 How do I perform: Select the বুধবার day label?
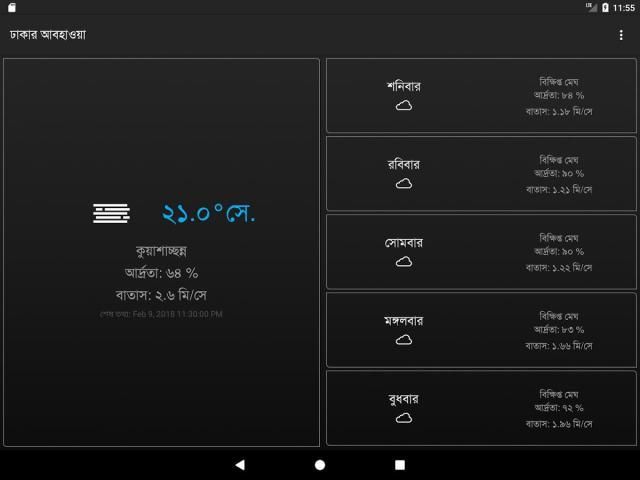click(x=404, y=398)
